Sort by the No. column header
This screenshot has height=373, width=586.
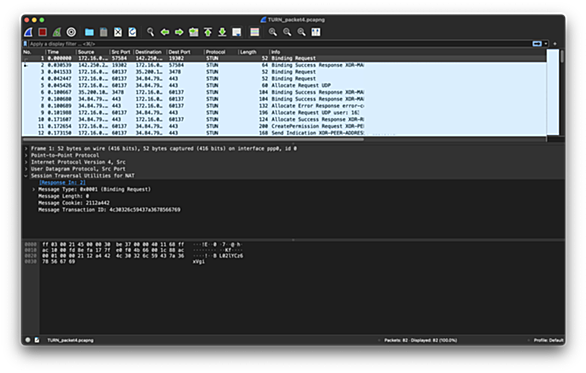[x=34, y=52]
